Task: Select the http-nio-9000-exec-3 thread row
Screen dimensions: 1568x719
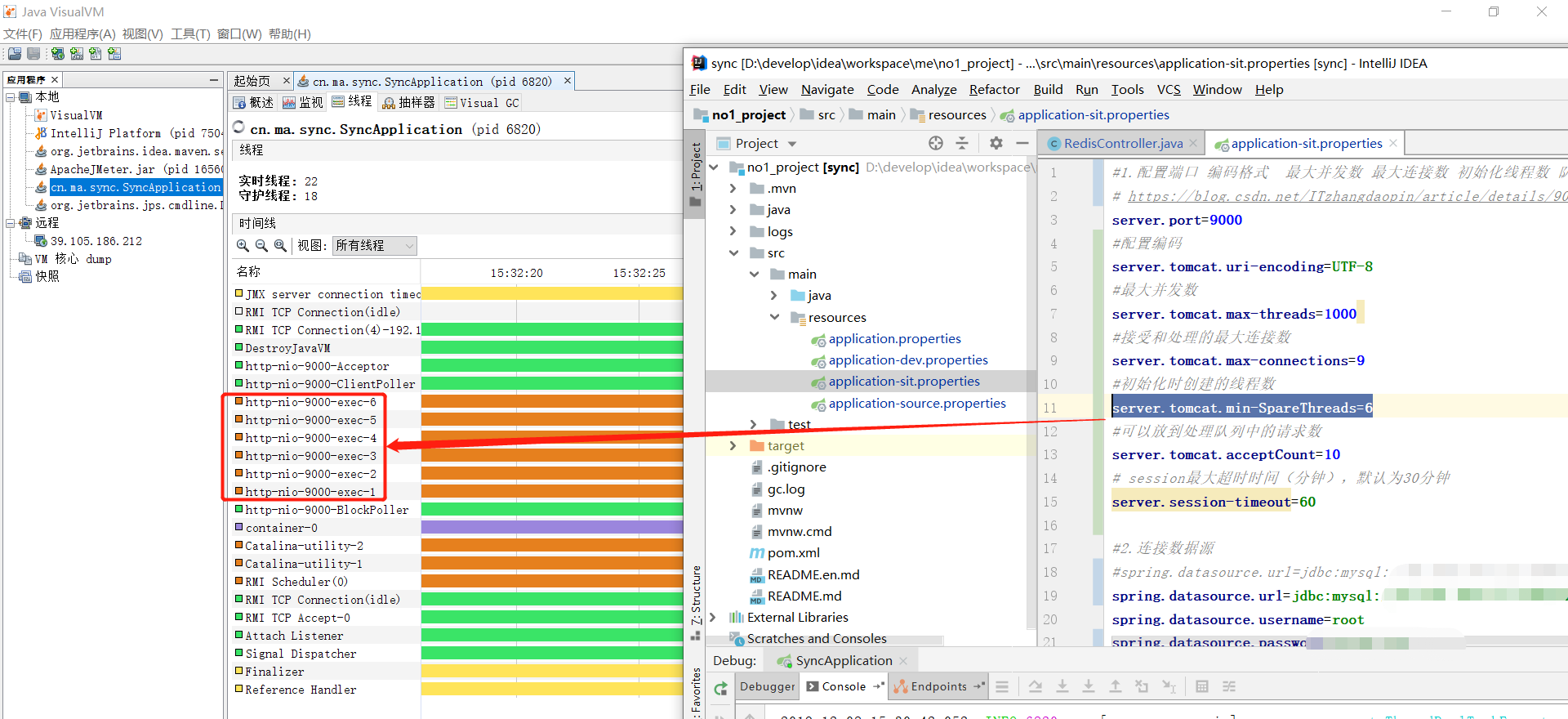Action: [x=310, y=456]
